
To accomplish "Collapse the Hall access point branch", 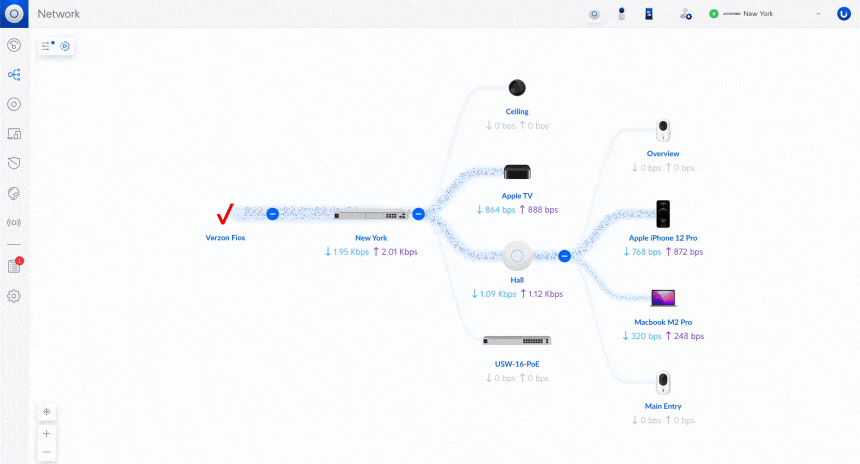I will pos(564,256).
